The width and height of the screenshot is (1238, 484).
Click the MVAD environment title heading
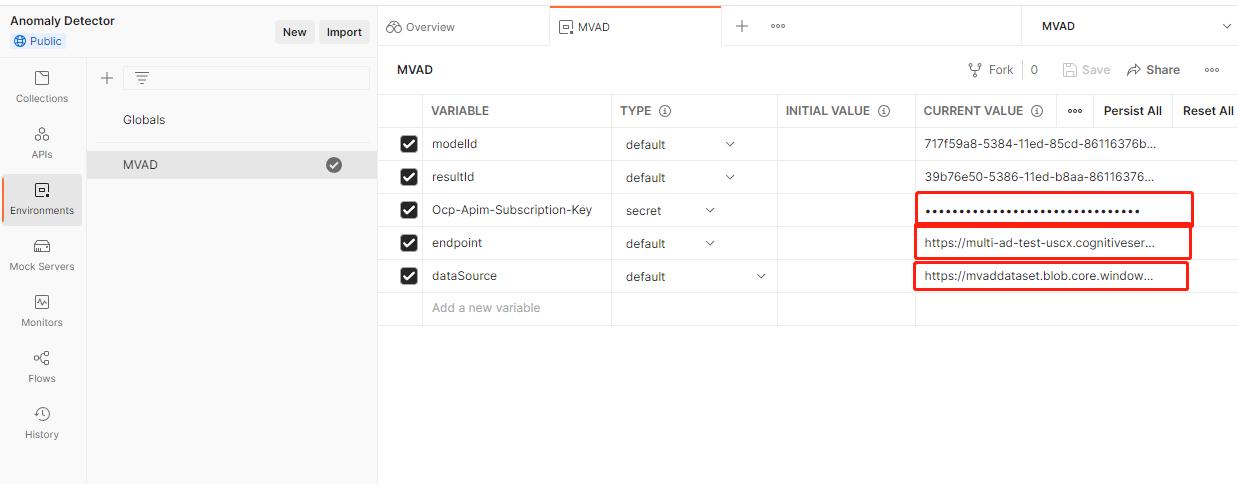pyautogui.click(x=415, y=70)
